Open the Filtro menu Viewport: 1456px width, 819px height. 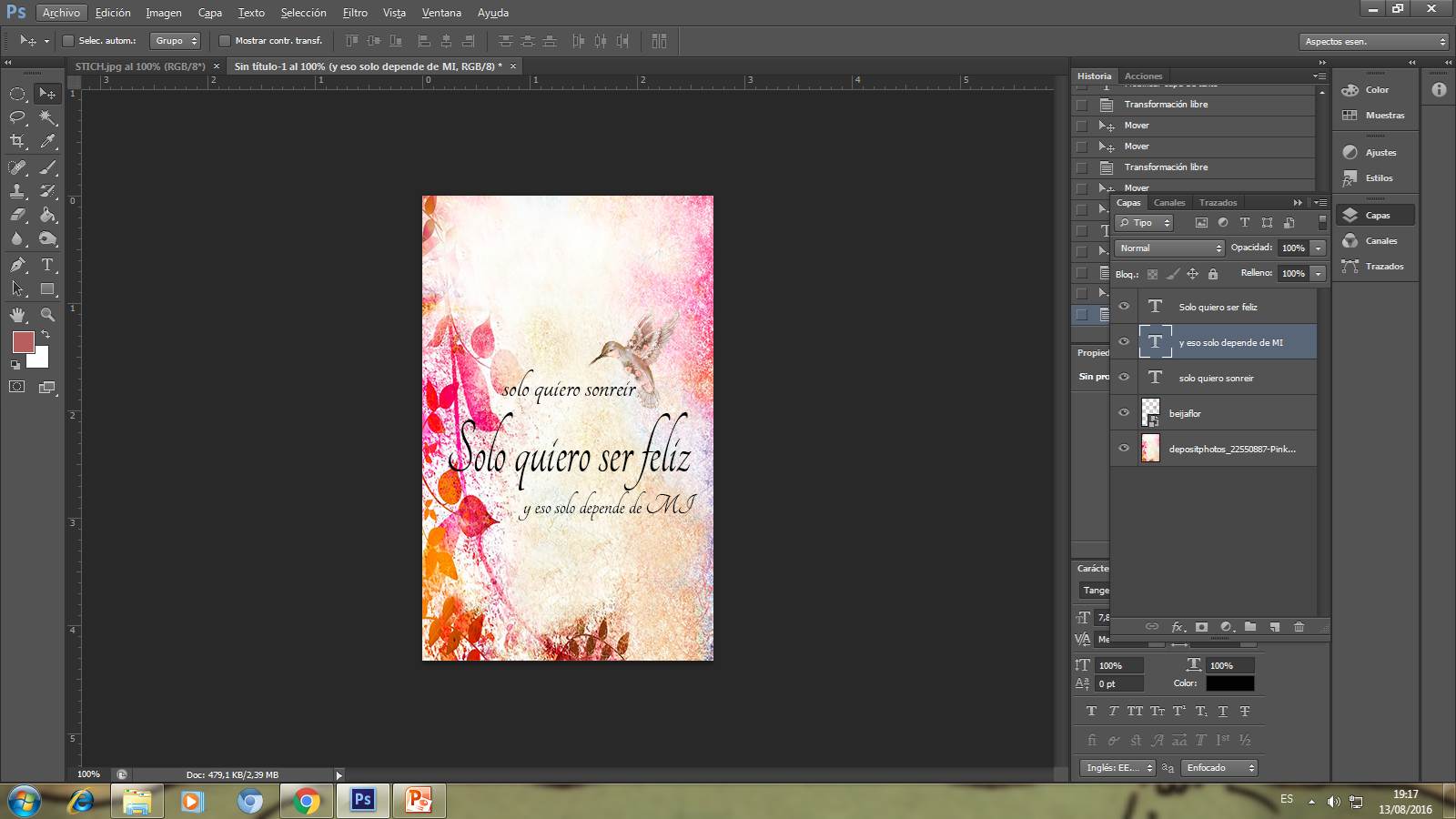[355, 13]
